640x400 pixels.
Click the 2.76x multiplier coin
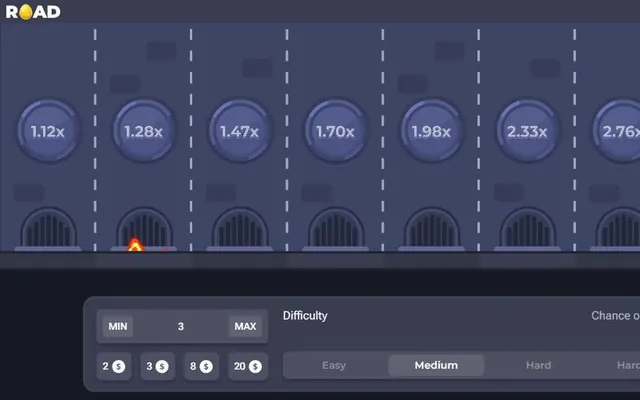pyautogui.click(x=618, y=131)
